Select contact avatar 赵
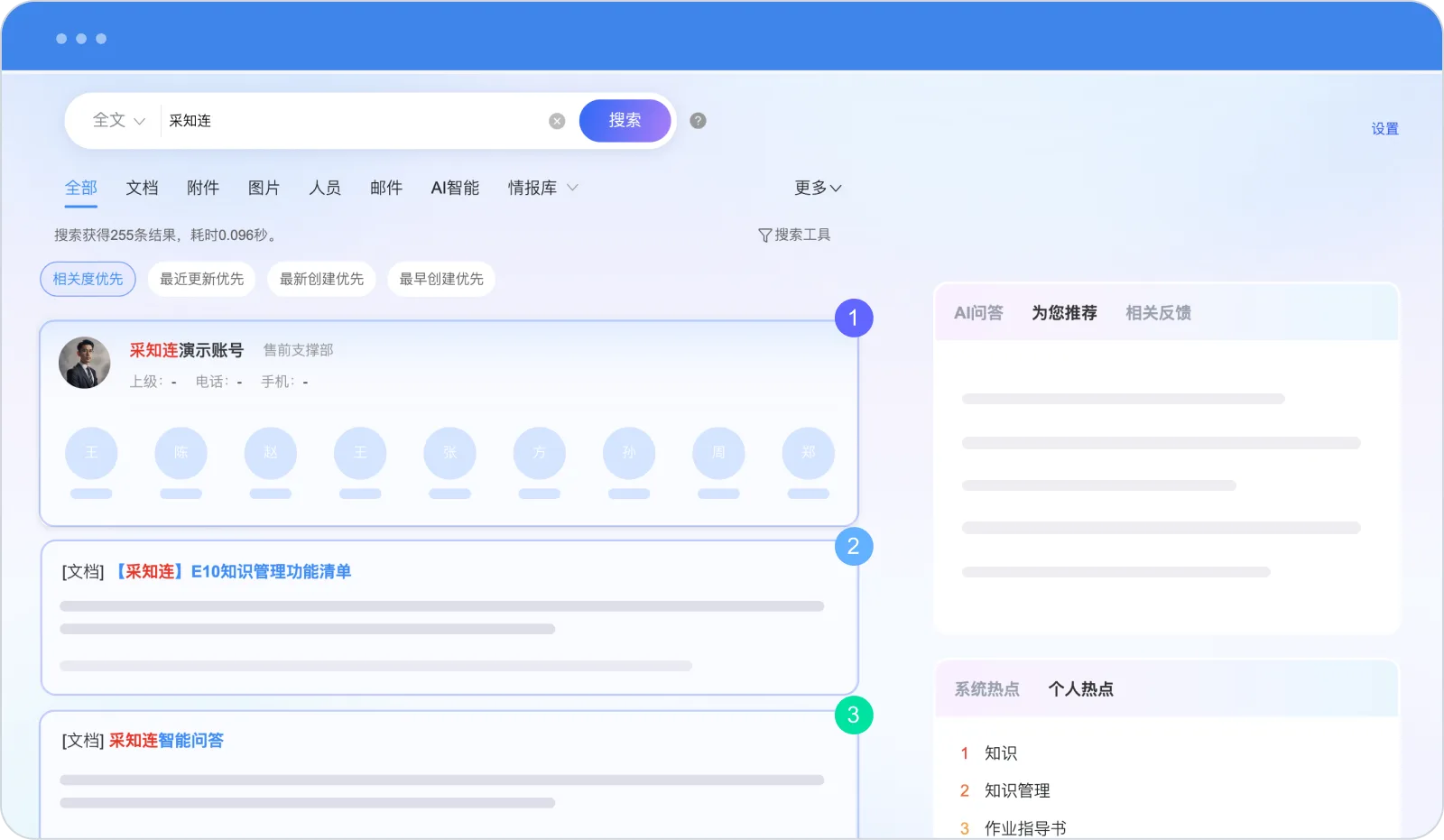1444x840 pixels. click(x=271, y=453)
